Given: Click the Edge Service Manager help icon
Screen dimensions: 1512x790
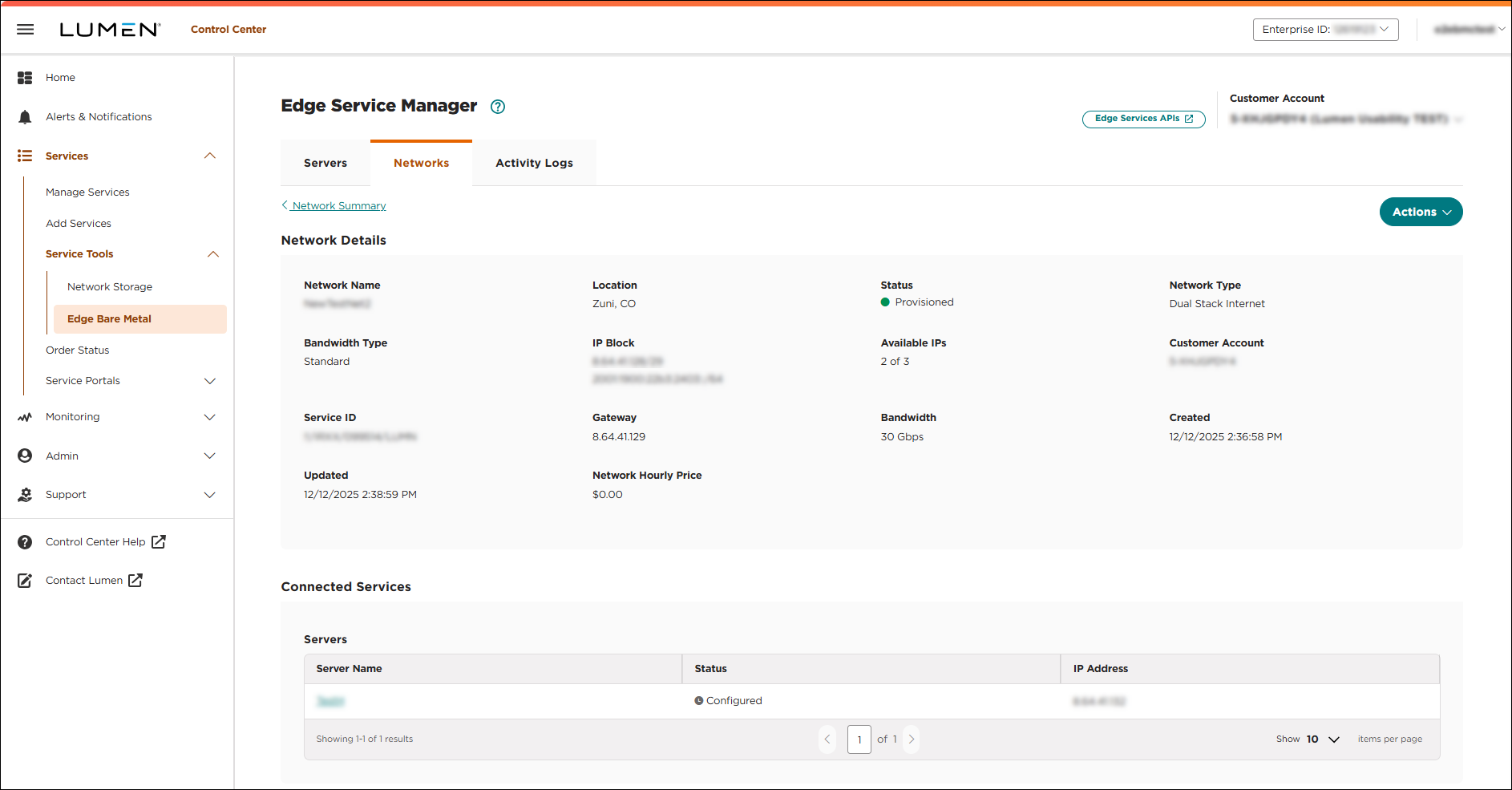Looking at the screenshot, I should (x=497, y=106).
